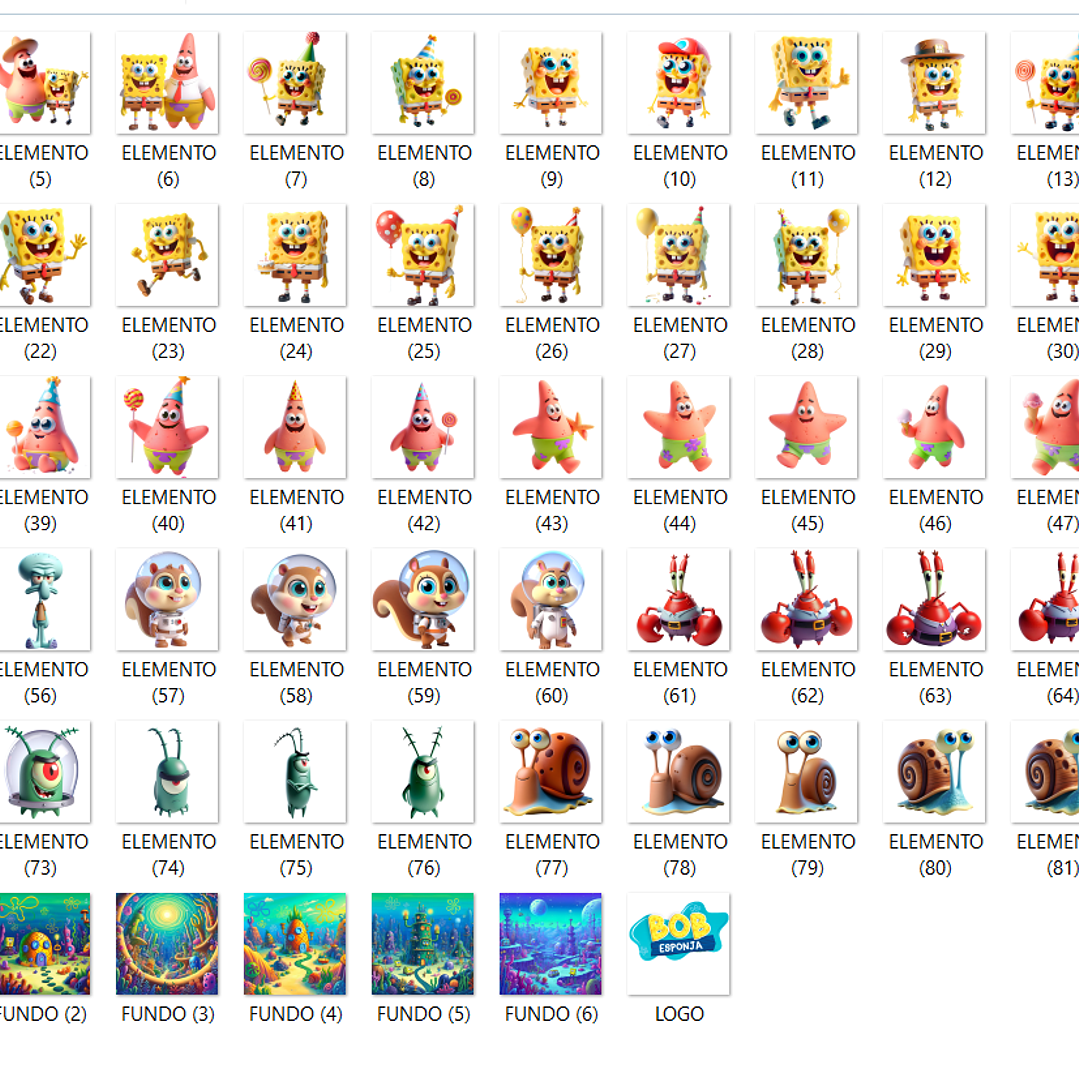1079x1079 pixels.
Task: Select ELEMENTO (45) Patrick star image
Action: tap(807, 427)
